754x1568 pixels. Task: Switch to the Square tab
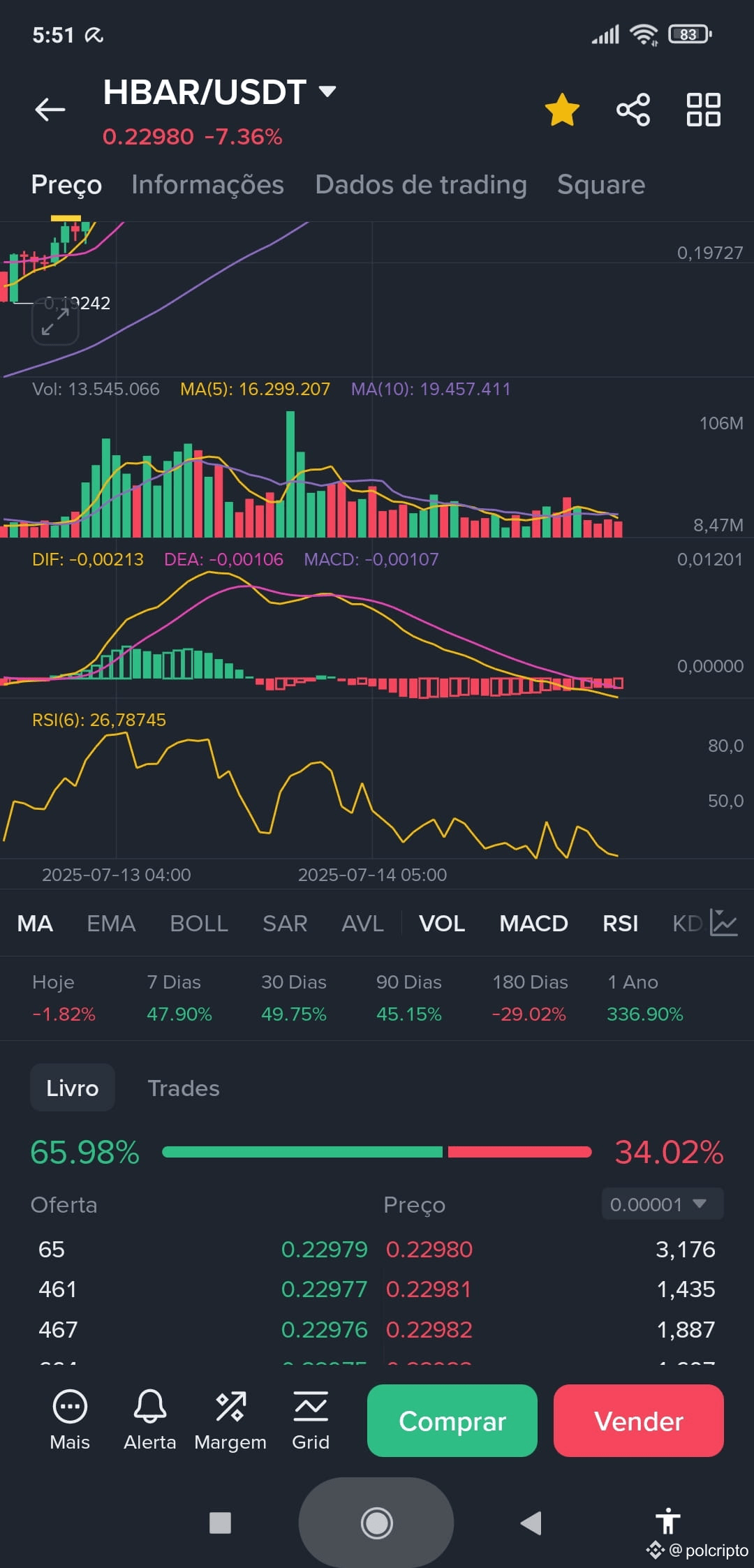click(601, 184)
